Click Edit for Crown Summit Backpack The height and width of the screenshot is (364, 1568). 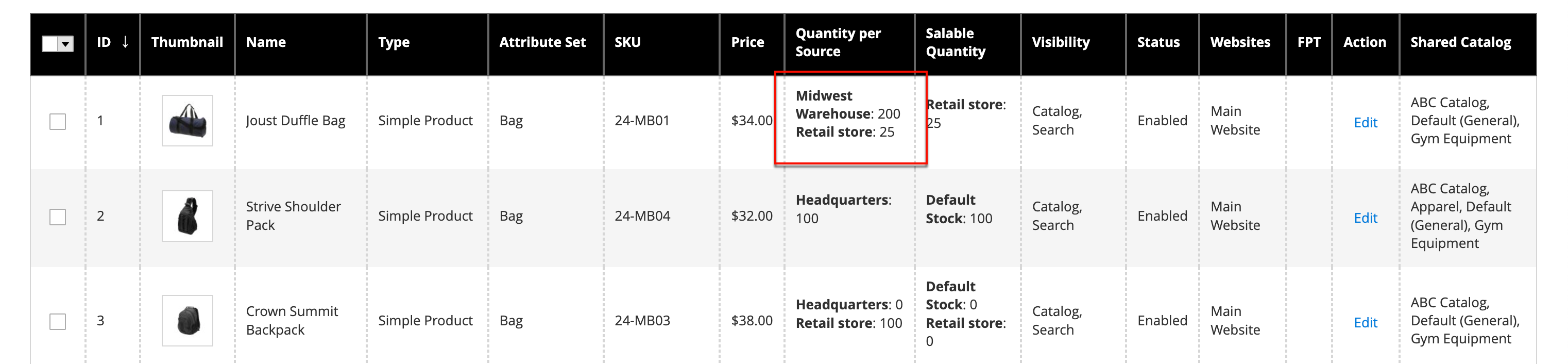(1365, 323)
